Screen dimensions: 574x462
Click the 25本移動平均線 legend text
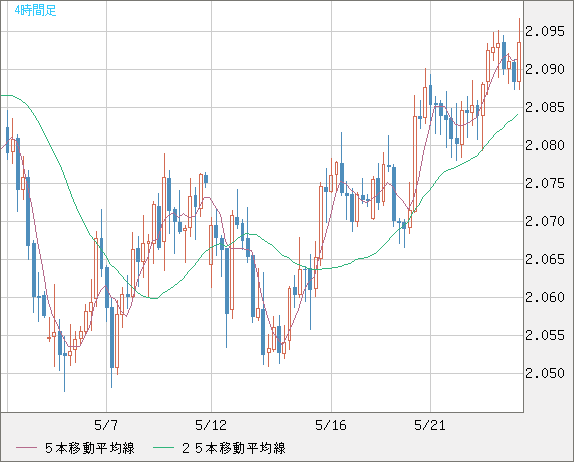pos(234,448)
